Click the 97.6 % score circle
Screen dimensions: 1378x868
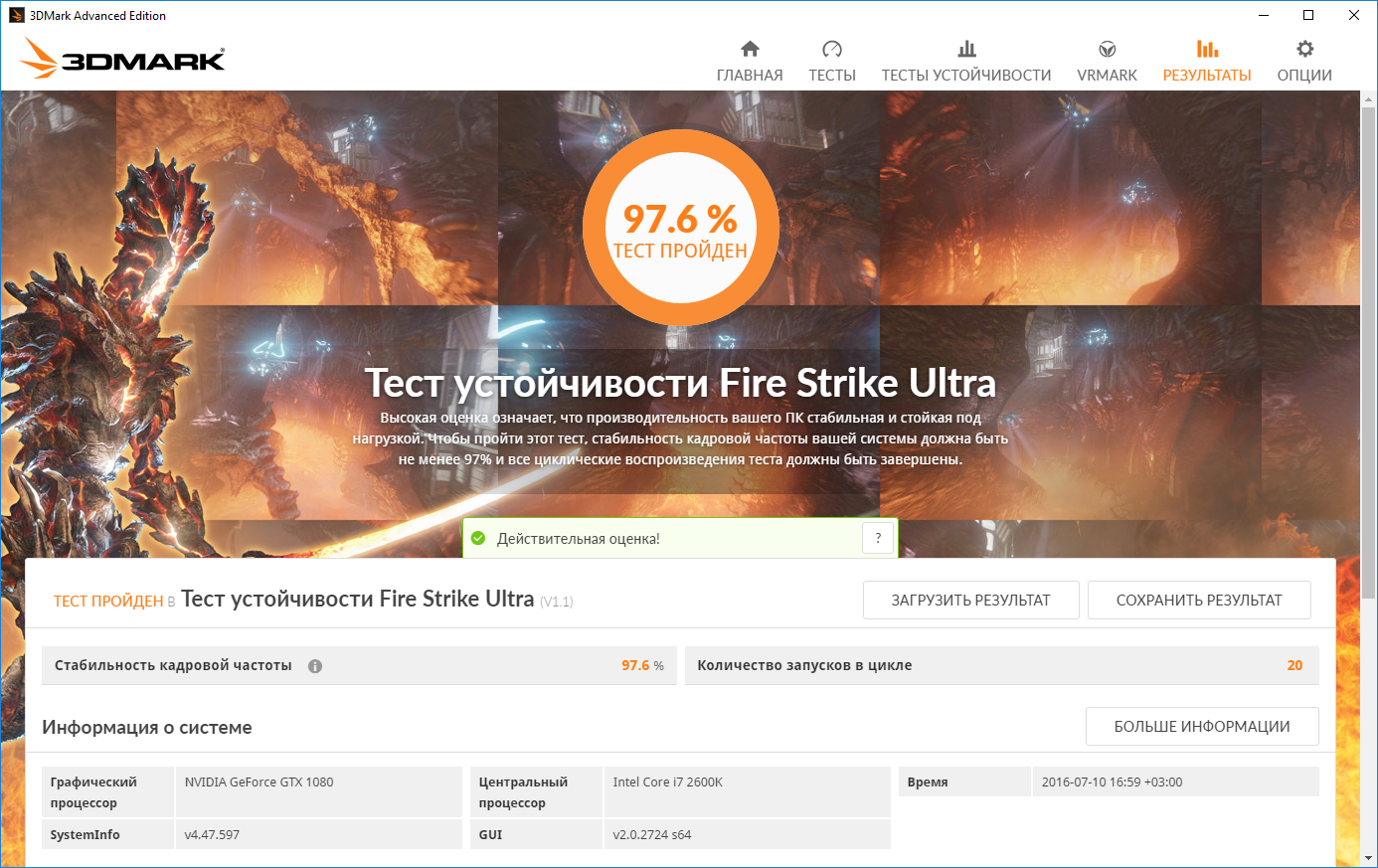[x=680, y=228]
